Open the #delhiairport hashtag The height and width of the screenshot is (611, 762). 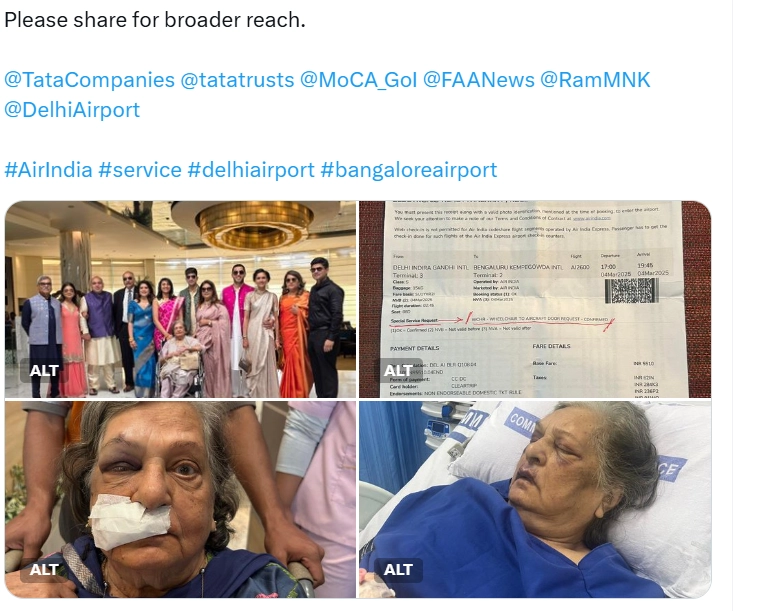pyautogui.click(x=251, y=170)
